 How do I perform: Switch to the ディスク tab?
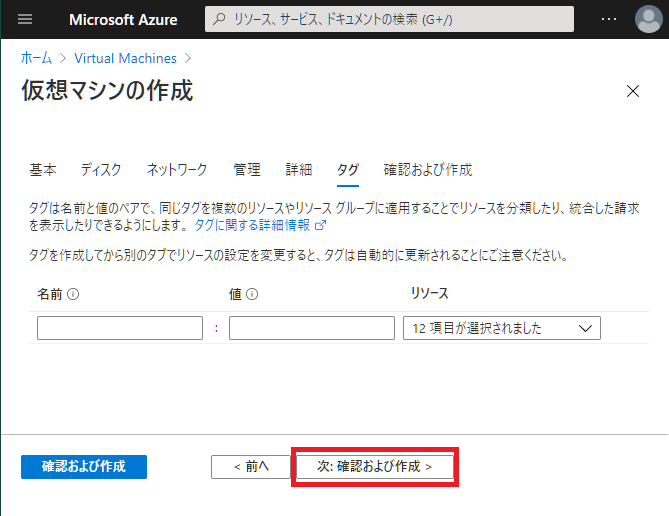[x=101, y=170]
